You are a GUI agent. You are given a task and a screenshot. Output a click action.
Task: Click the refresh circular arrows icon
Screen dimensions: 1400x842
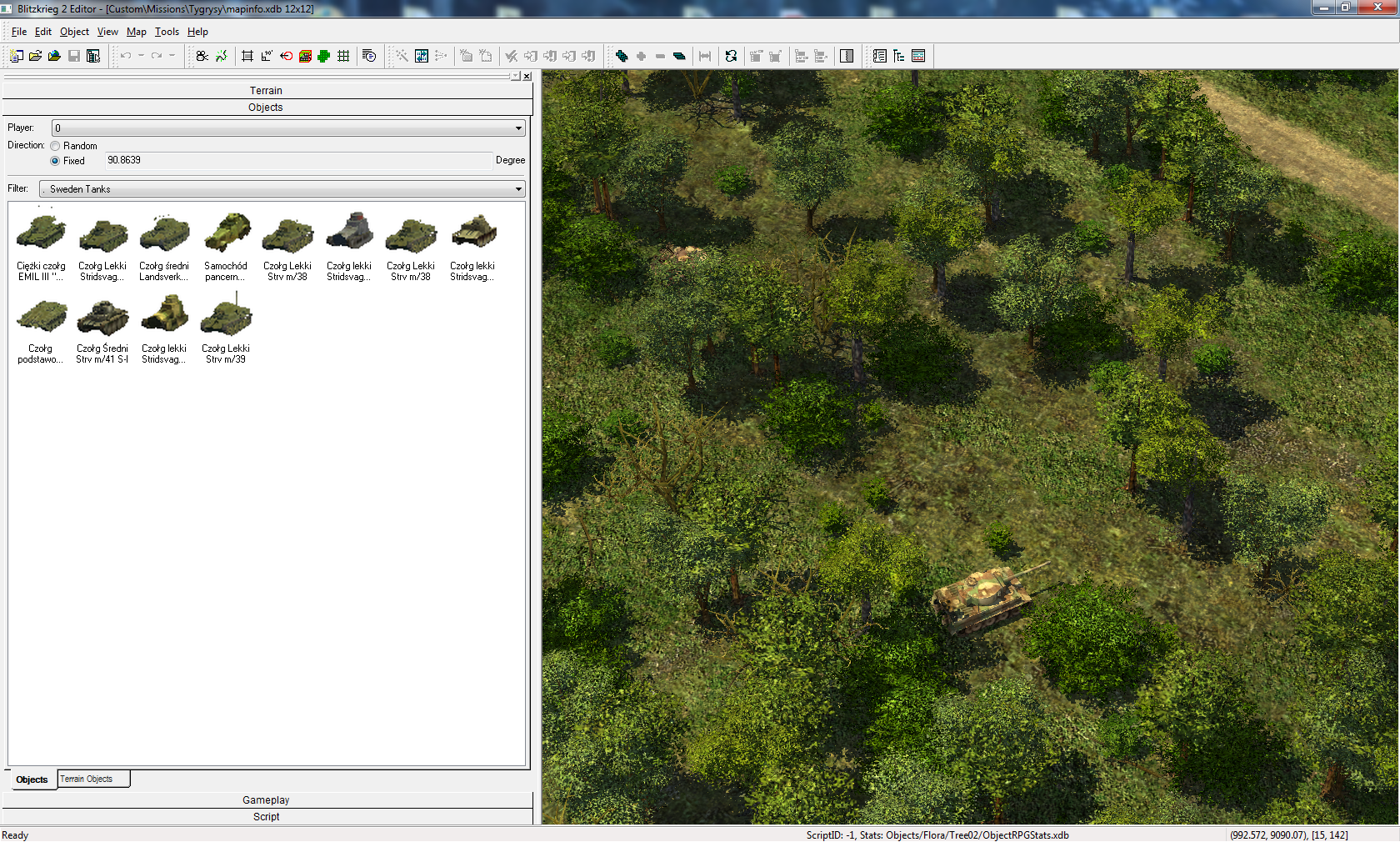(731, 56)
